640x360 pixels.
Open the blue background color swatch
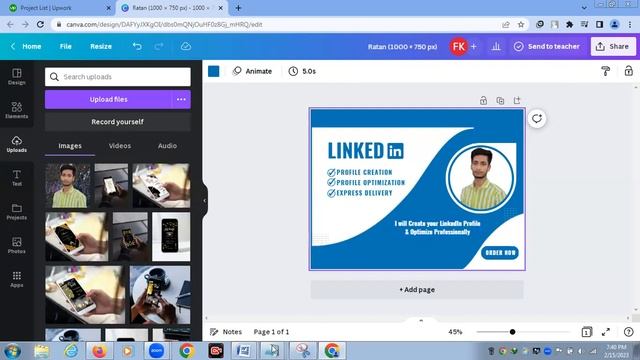pyautogui.click(x=213, y=71)
